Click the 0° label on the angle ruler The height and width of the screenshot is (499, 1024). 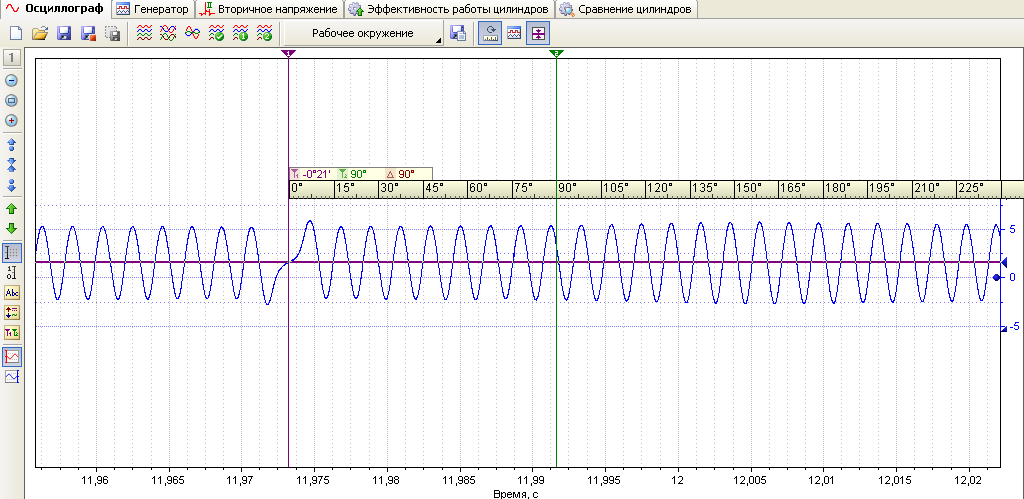pos(298,187)
